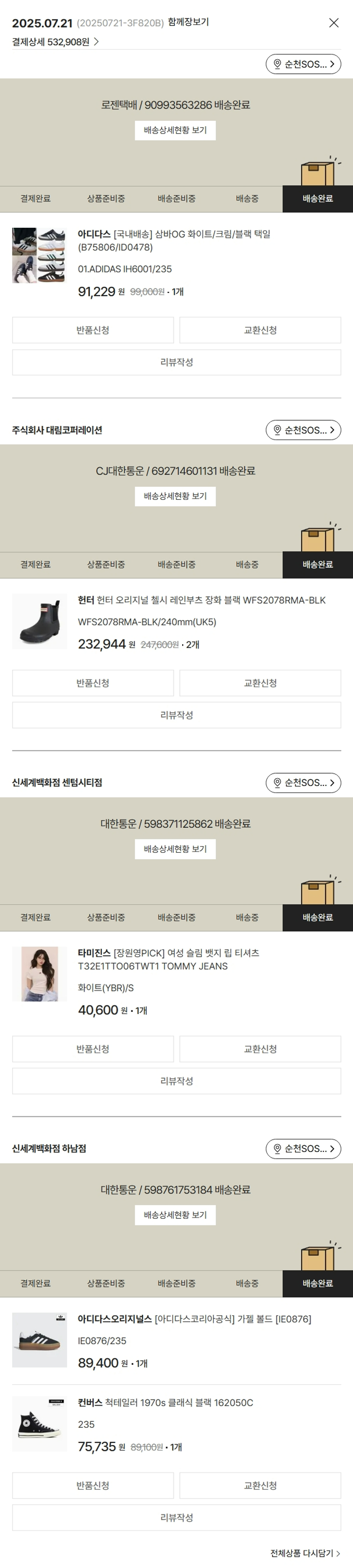Request exchange for Hunter rain boots
Image resolution: width=353 pixels, height=1568 pixels.
click(260, 683)
